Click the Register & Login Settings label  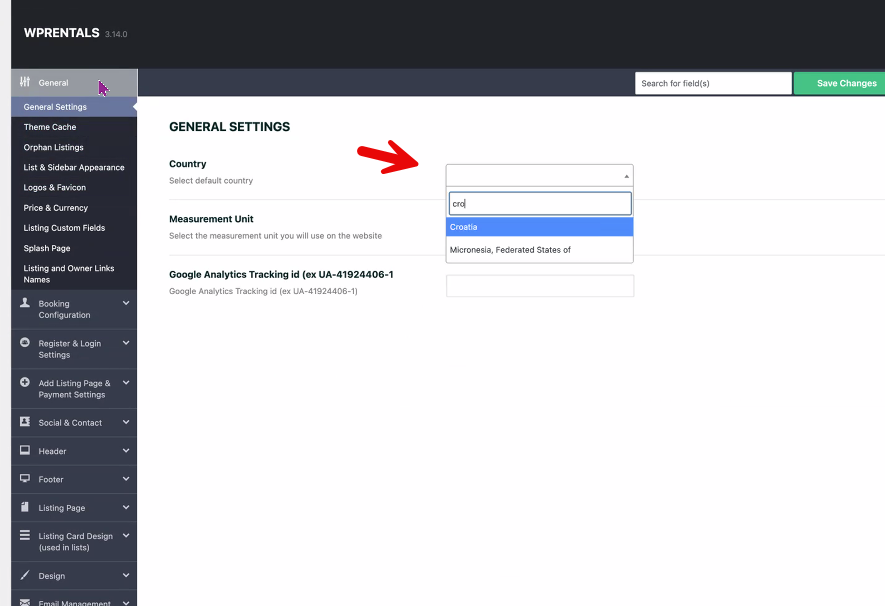[x=69, y=349]
